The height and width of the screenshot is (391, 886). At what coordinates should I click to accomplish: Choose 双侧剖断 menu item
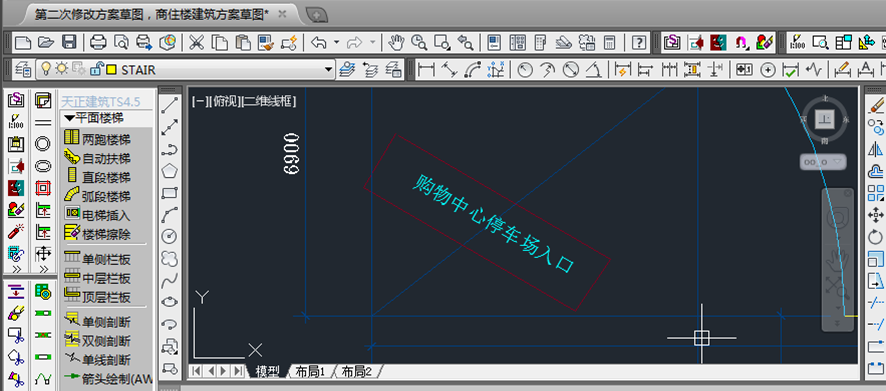tap(106, 341)
